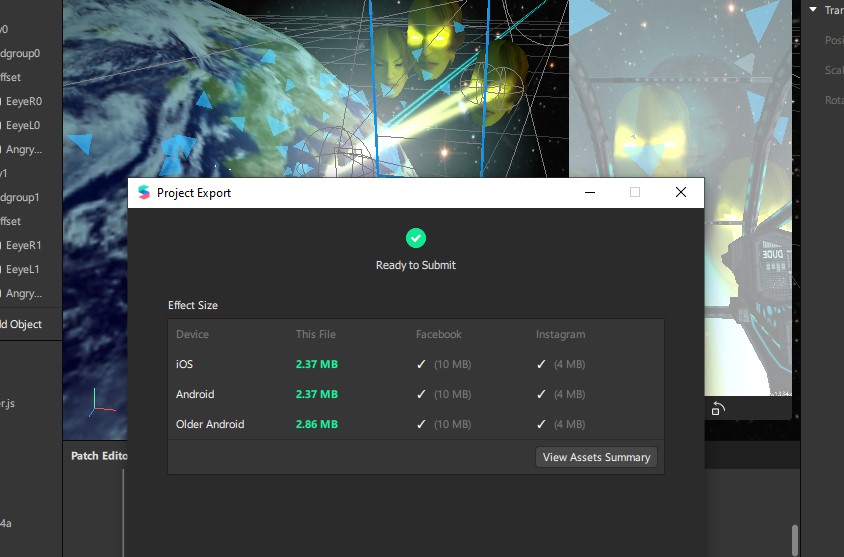Open the Patch Editor panel tab
The image size is (844, 557).
pos(99,456)
